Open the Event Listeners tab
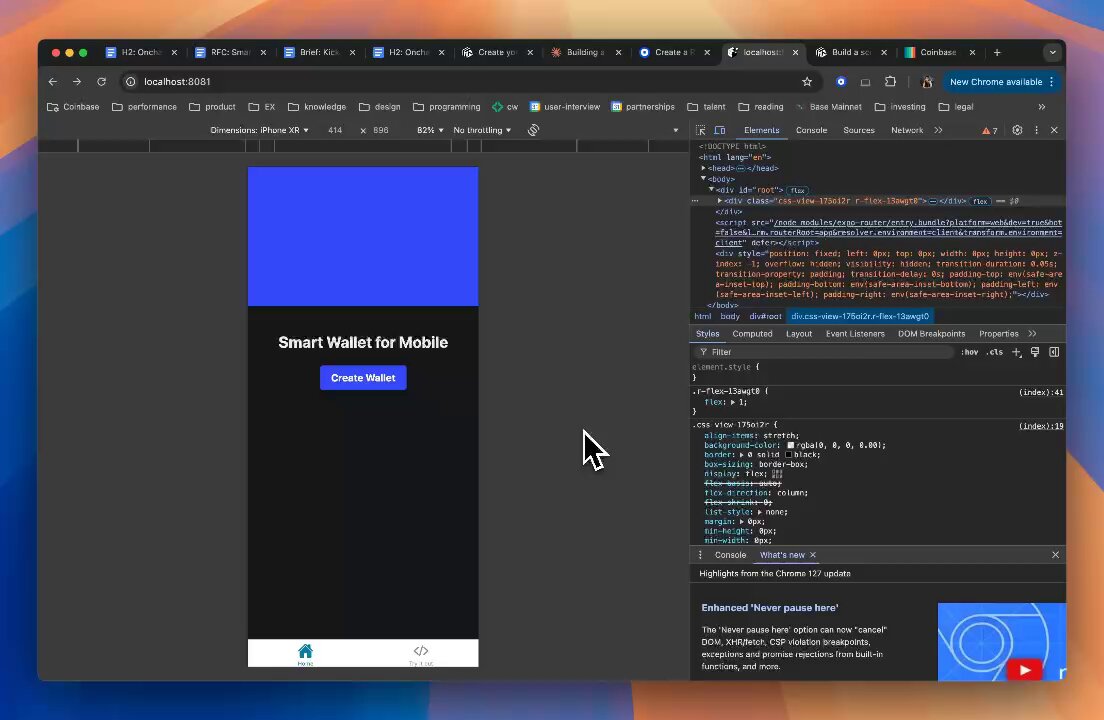This screenshot has height=720, width=1104. click(855, 334)
